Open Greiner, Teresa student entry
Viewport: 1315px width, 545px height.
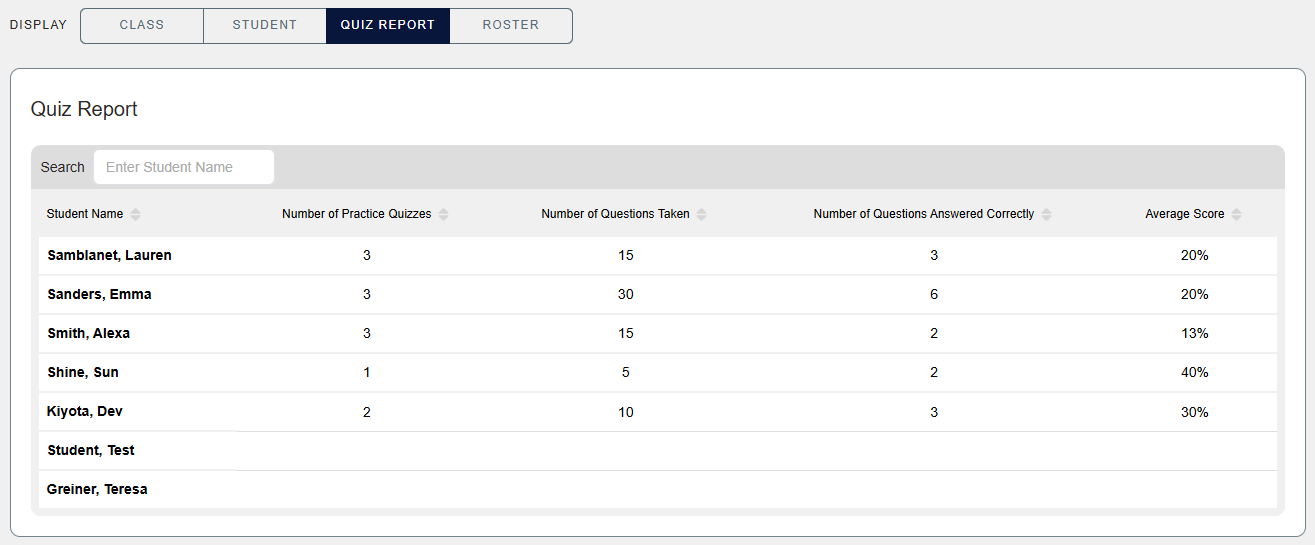(97, 489)
